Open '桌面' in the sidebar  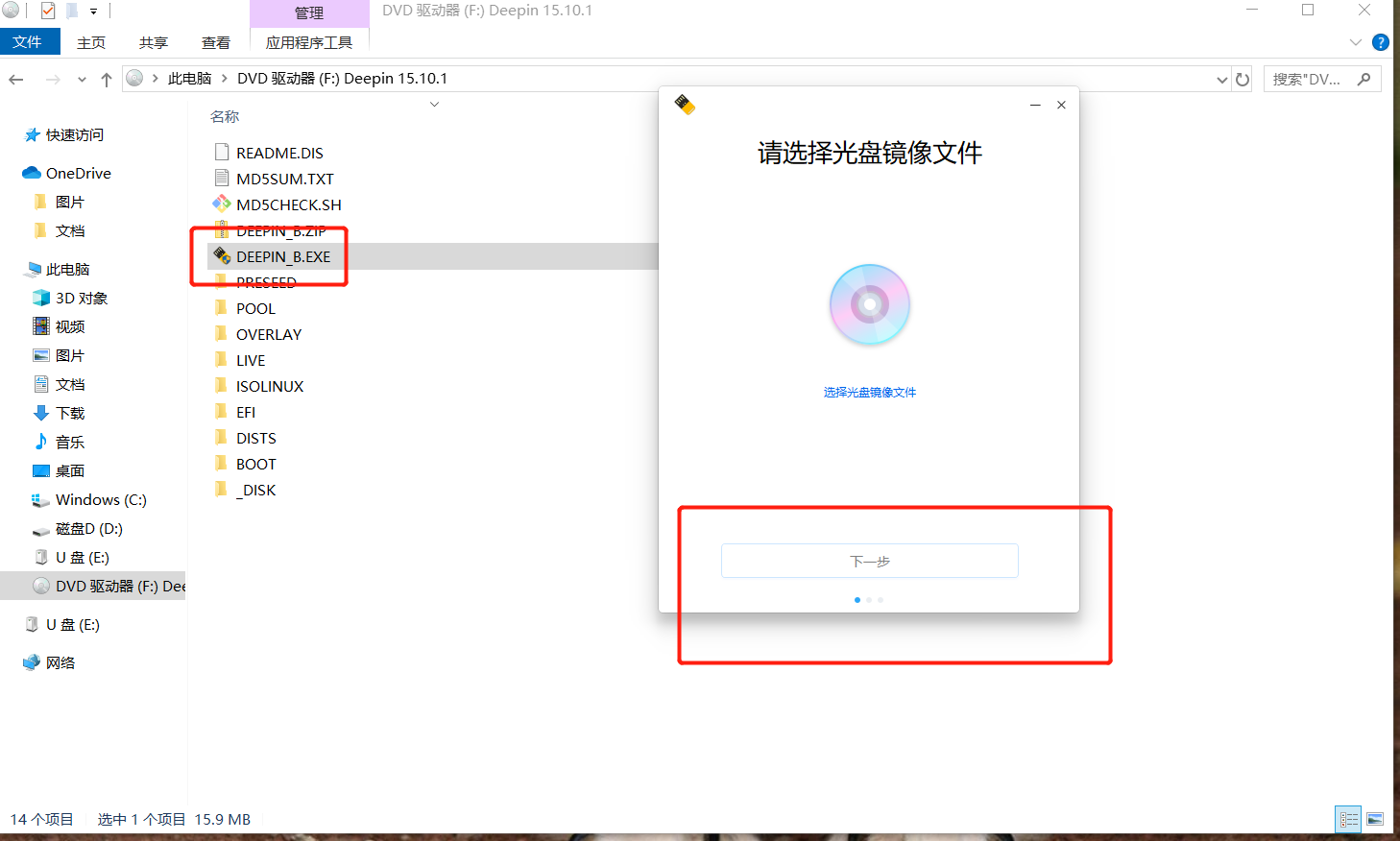(70, 470)
